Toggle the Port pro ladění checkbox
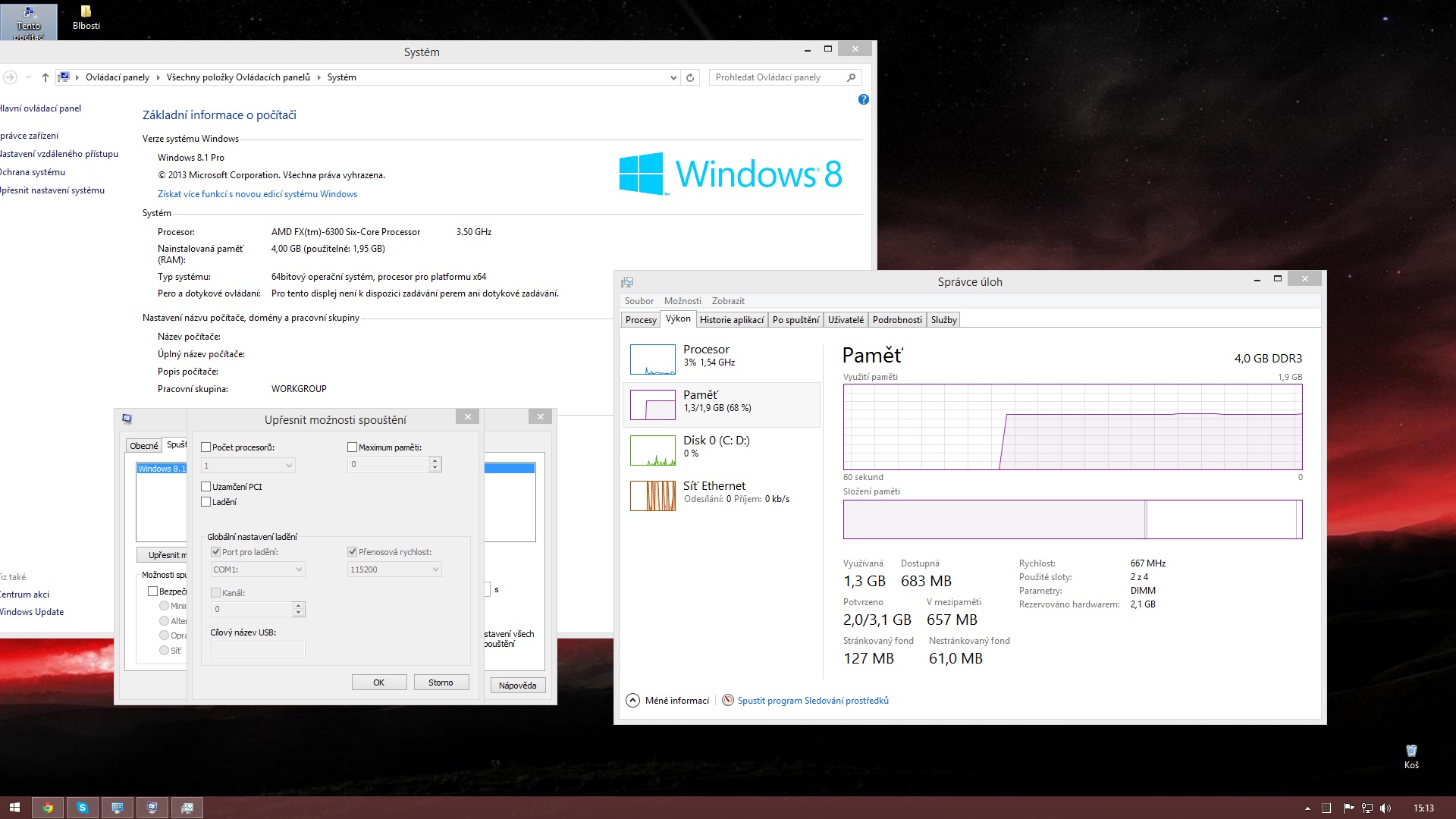1456x819 pixels. pyautogui.click(x=215, y=552)
